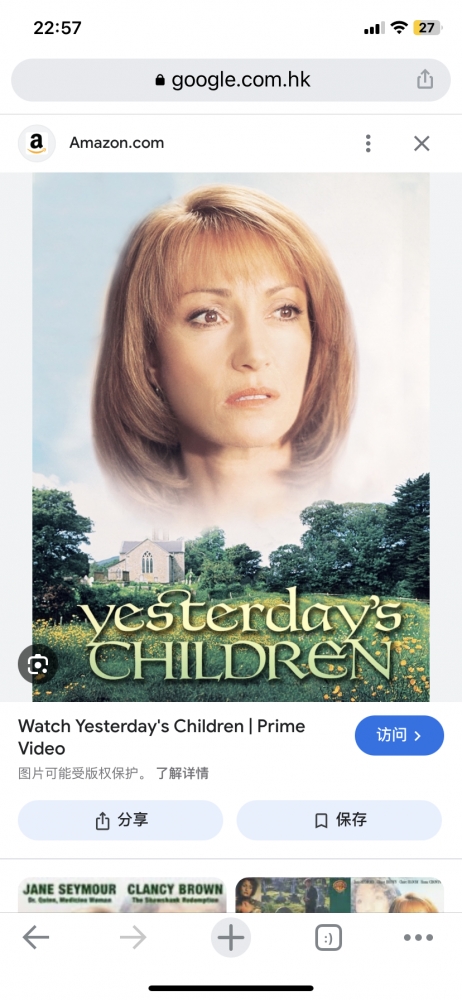This screenshot has height=1000, width=462.
Task: Search the image with Google Lens icon
Action: pyautogui.click(x=37, y=664)
